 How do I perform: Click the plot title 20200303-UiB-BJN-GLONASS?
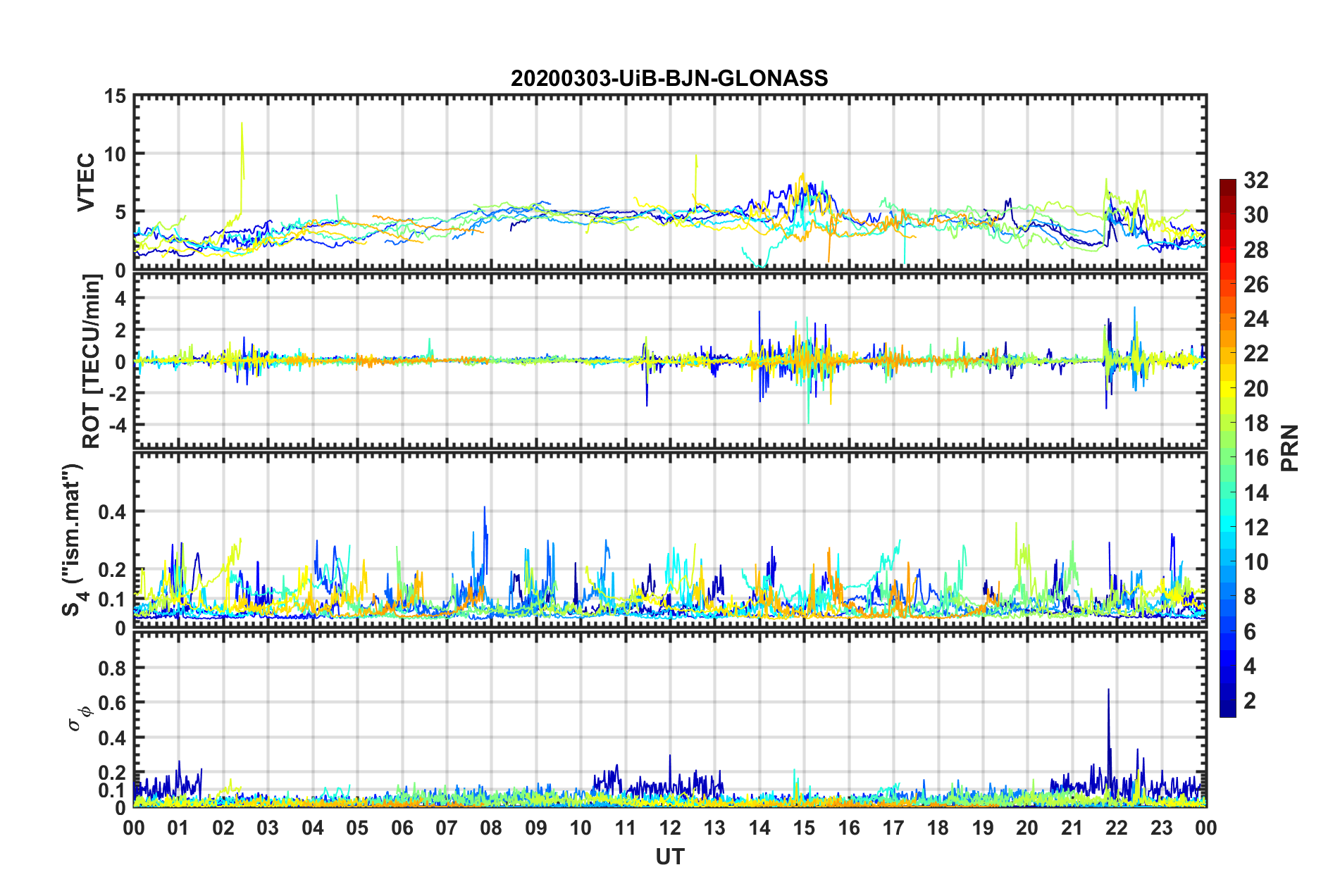coord(669,78)
